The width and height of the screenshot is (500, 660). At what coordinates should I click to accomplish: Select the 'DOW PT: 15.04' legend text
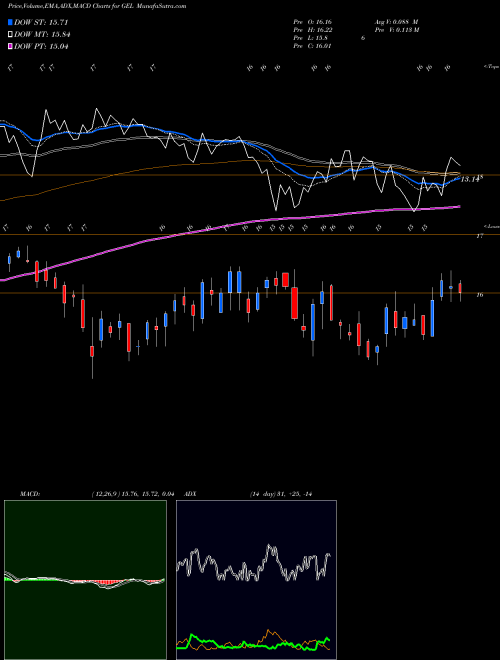tap(41, 46)
